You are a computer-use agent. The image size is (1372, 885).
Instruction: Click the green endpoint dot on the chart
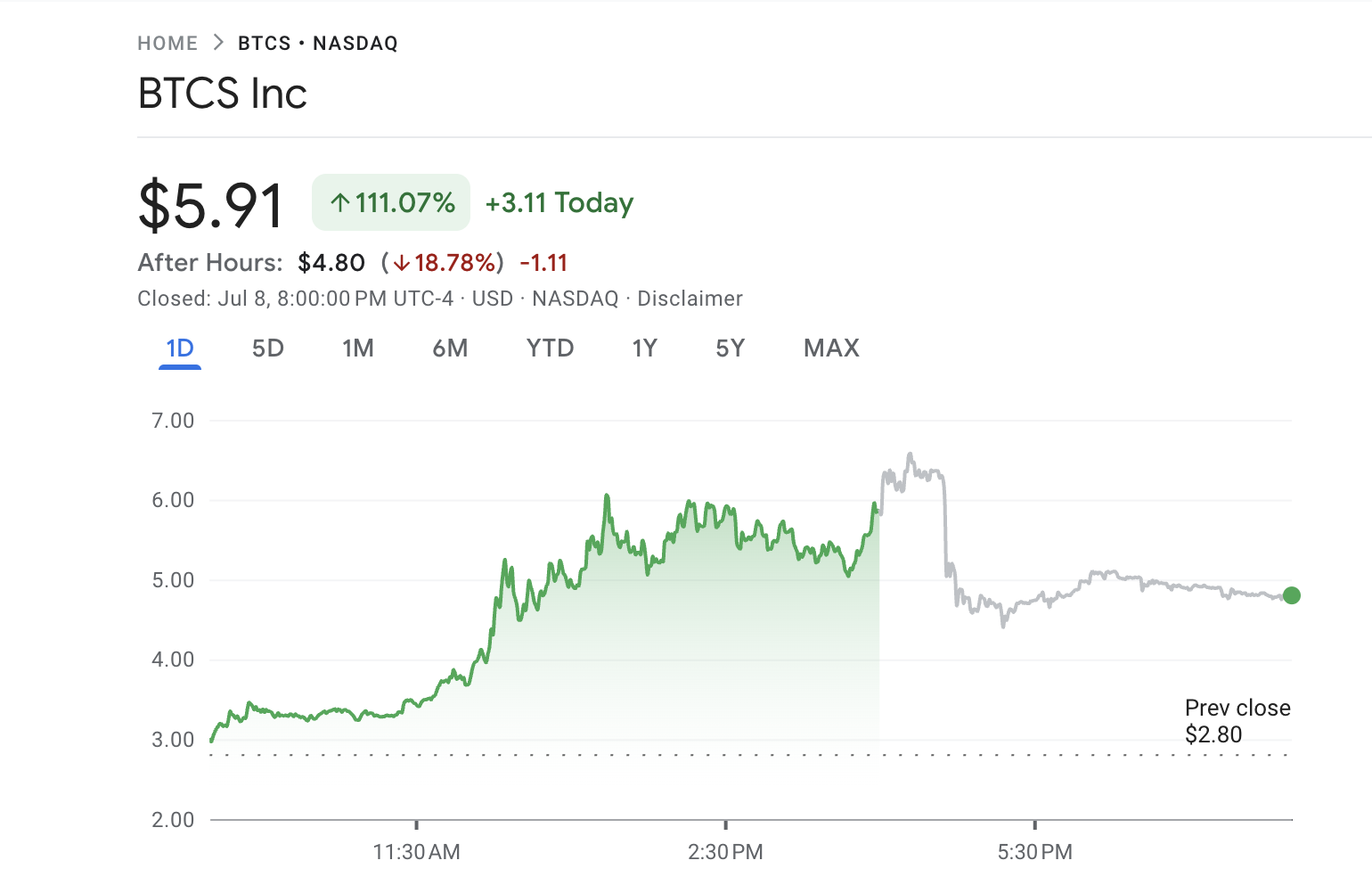(1291, 595)
